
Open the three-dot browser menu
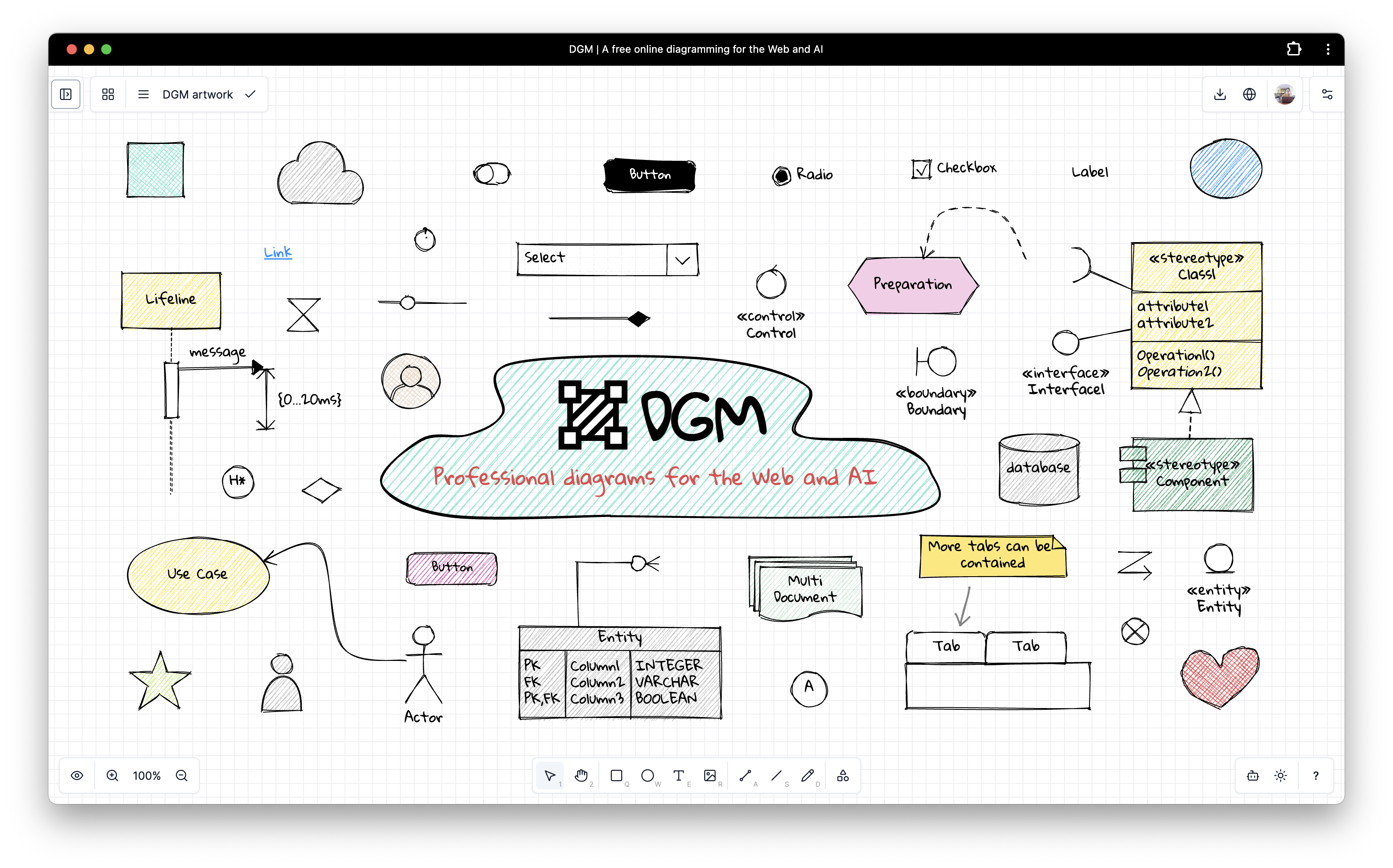[1328, 49]
